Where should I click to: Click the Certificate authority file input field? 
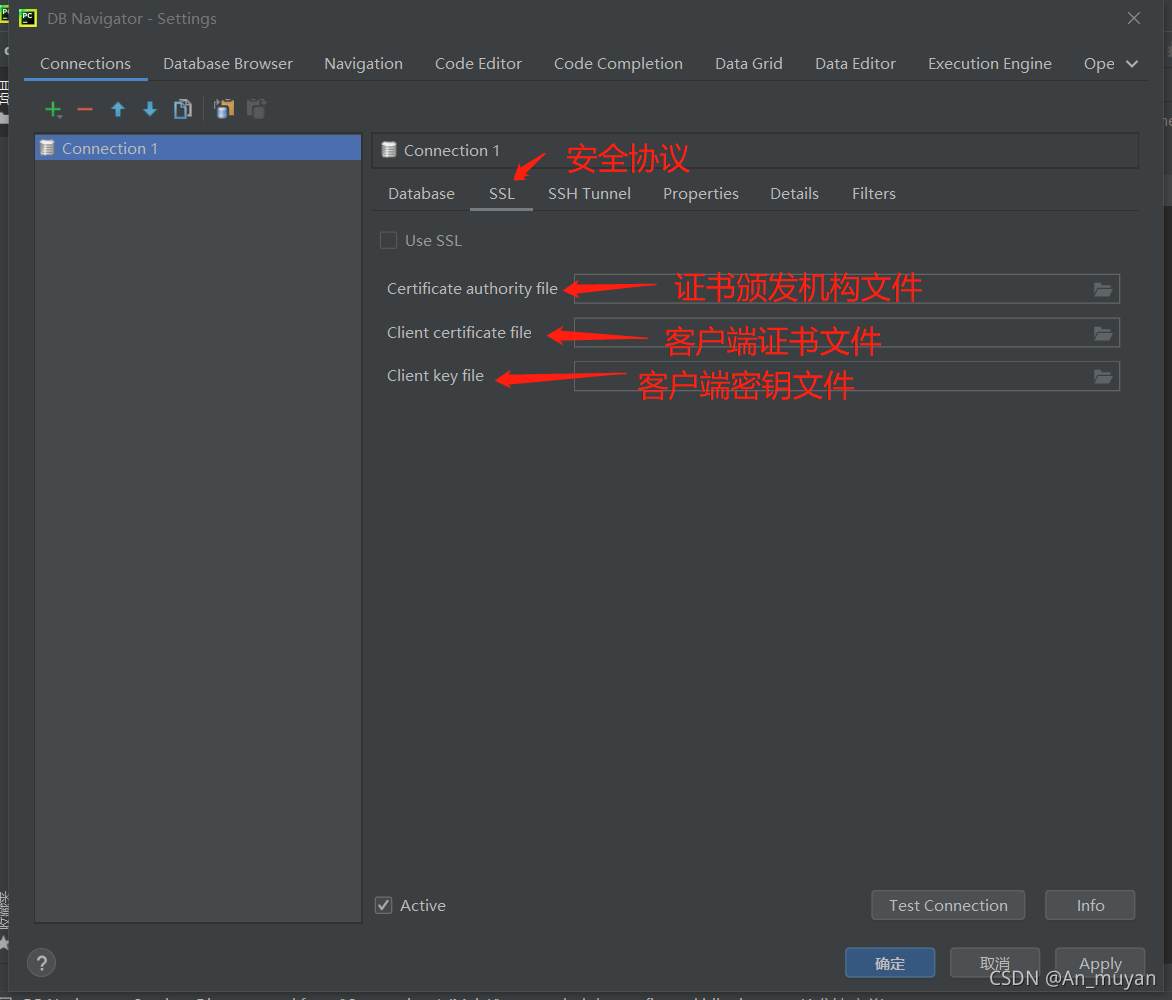pos(846,289)
